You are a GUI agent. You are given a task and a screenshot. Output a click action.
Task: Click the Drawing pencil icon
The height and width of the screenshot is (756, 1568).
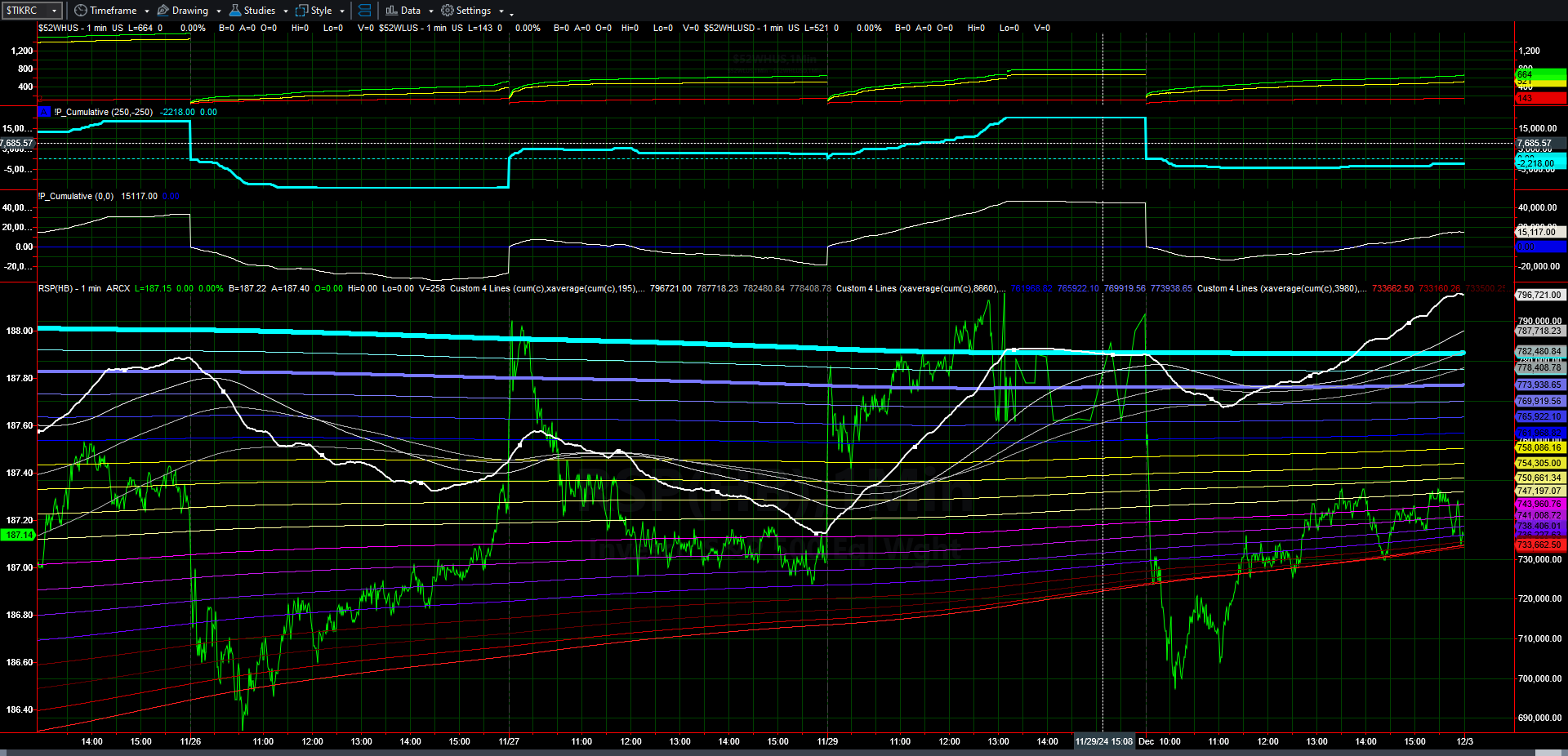tap(163, 11)
